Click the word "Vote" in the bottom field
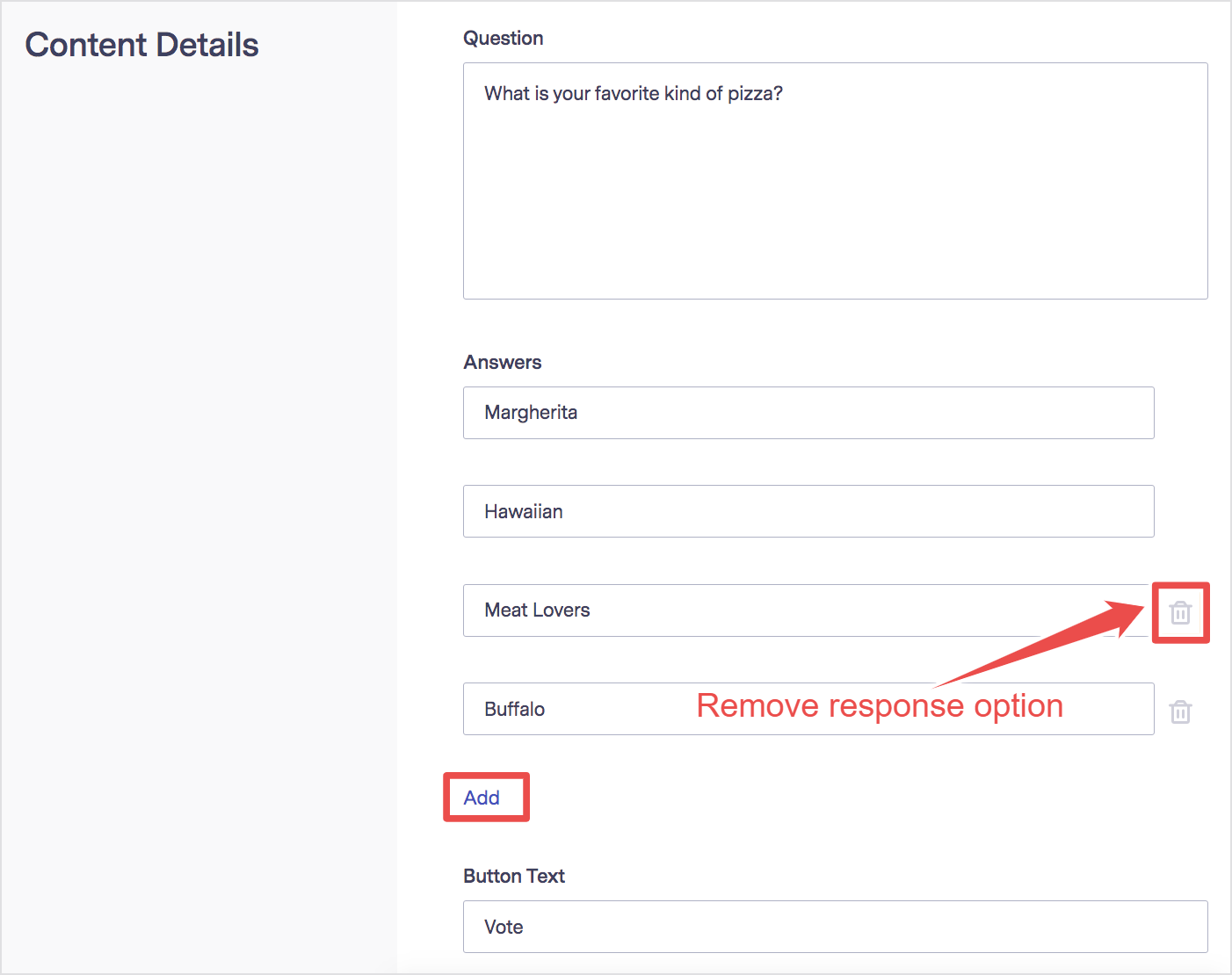This screenshot has width=1232, height=975. point(504,927)
